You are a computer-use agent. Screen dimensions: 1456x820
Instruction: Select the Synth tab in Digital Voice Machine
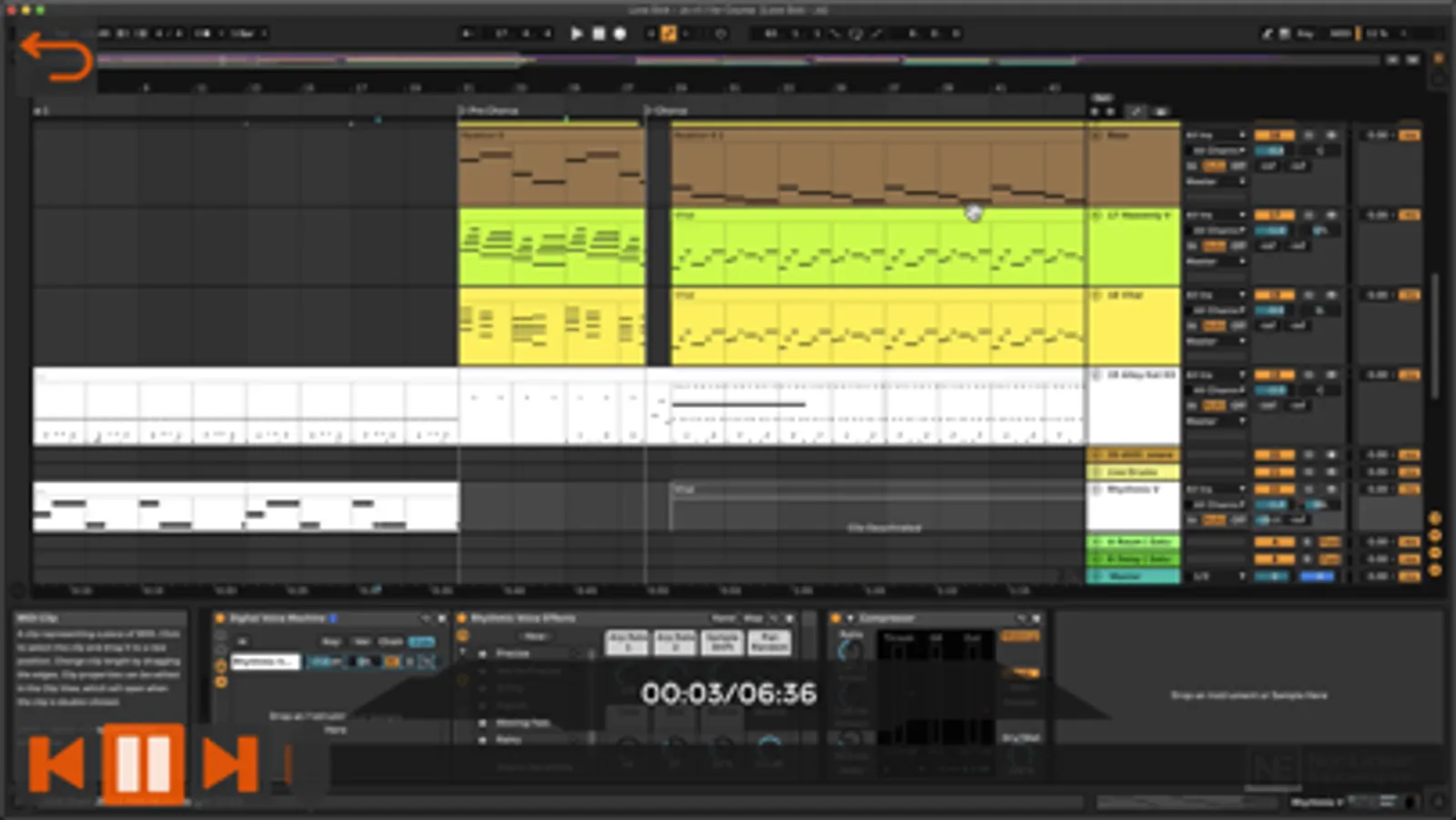[422, 641]
